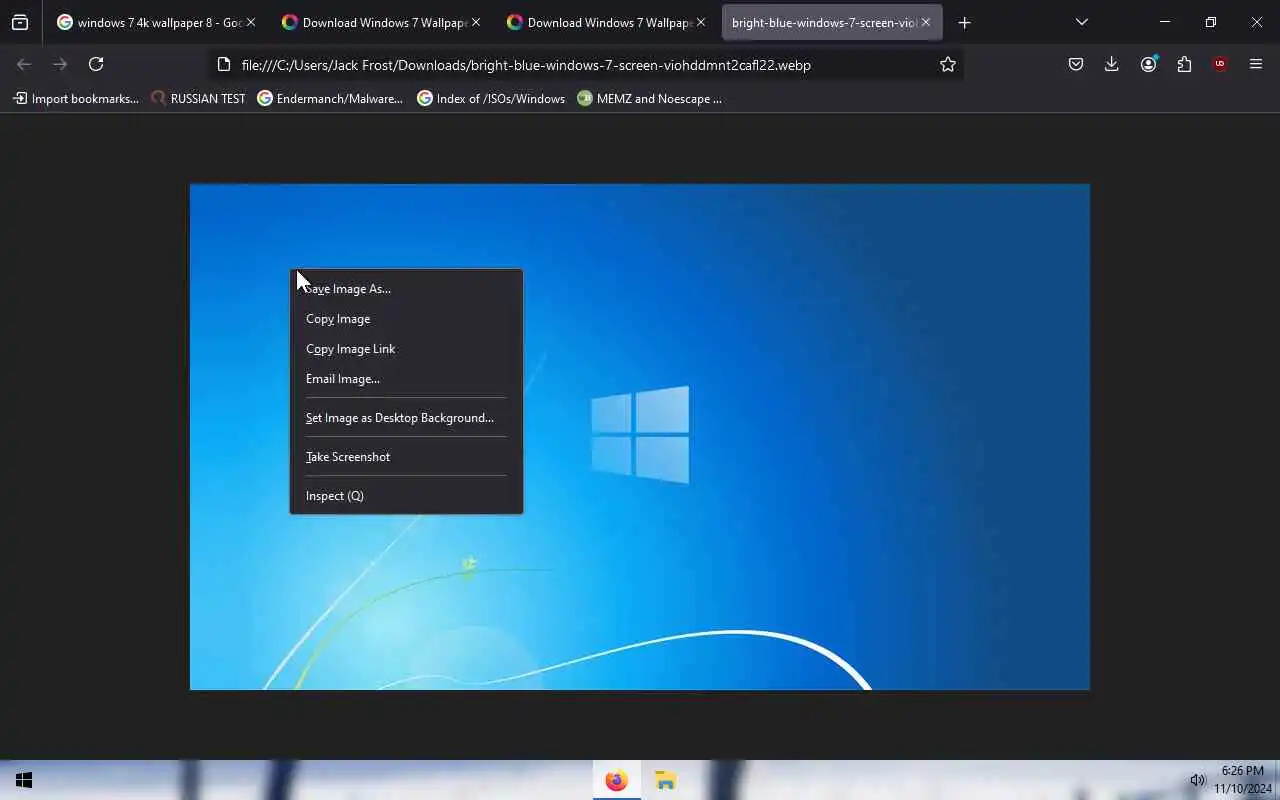This screenshot has width=1280, height=800.
Task: Open the Extensions puzzle icon
Action: click(x=1184, y=64)
